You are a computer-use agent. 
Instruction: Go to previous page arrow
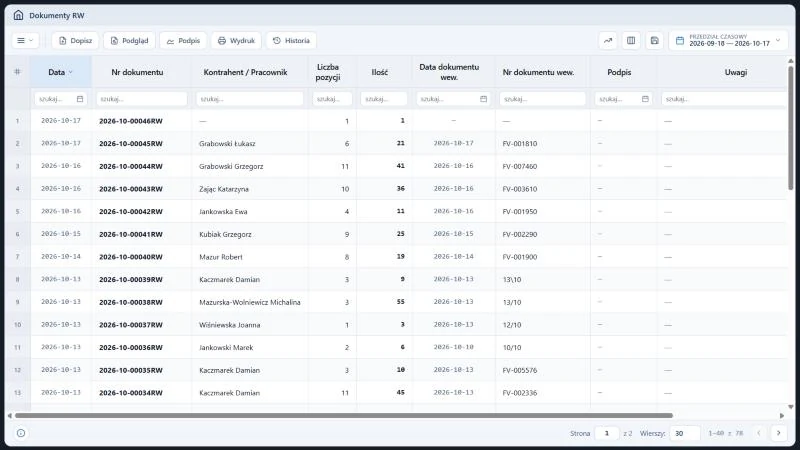coord(759,433)
